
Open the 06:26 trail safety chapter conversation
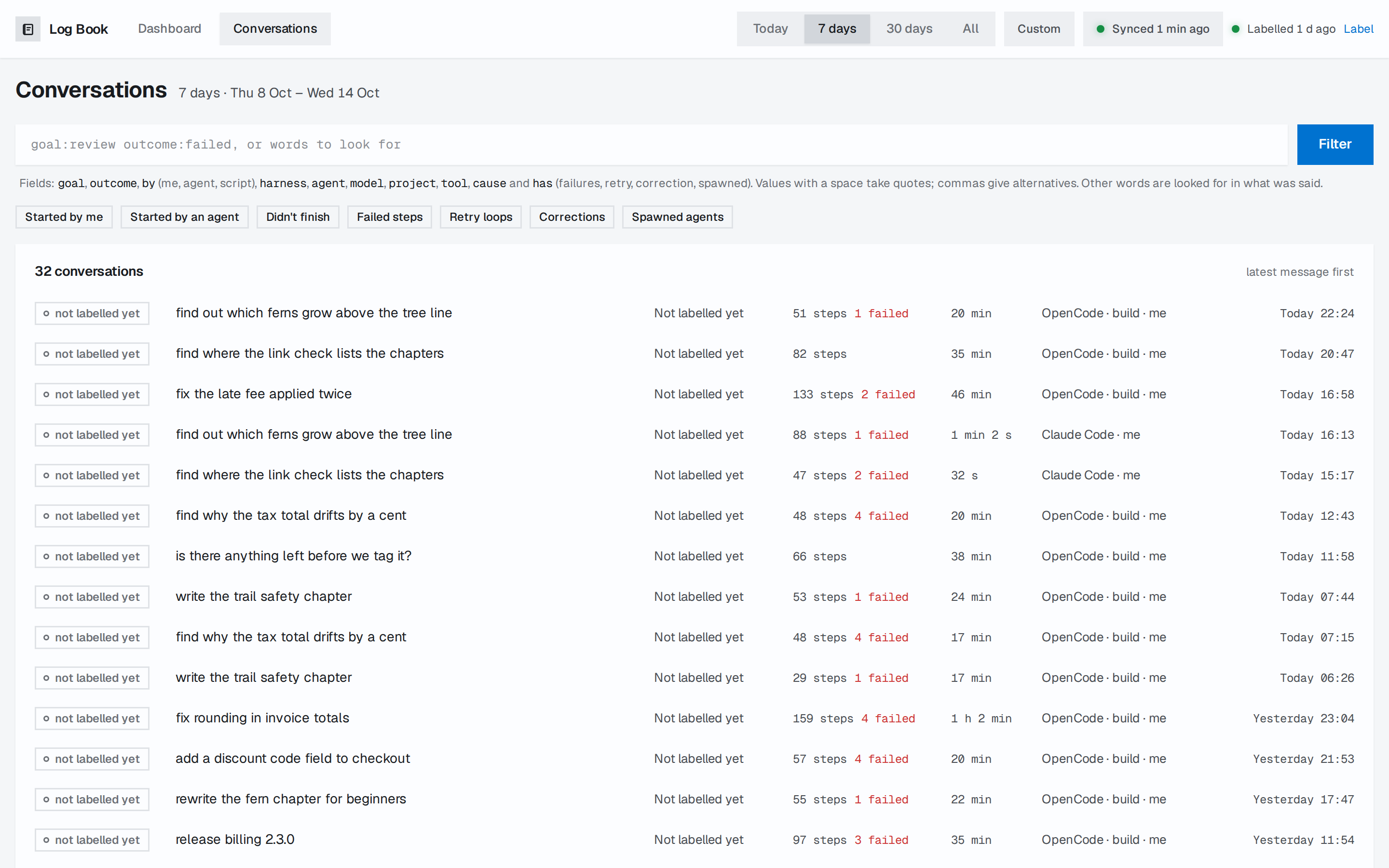point(694,678)
